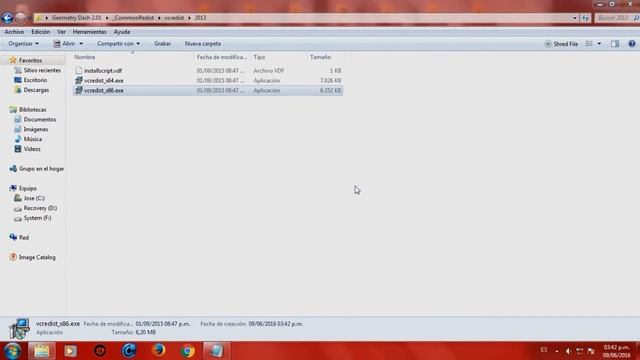Go back with the Back arrow button
This screenshot has width=640, height=360.
coord(7,18)
